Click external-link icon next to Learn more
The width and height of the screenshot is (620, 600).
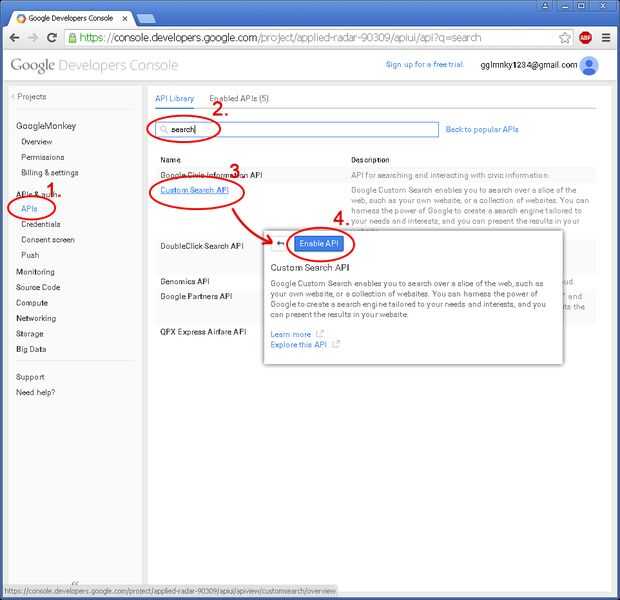point(320,334)
